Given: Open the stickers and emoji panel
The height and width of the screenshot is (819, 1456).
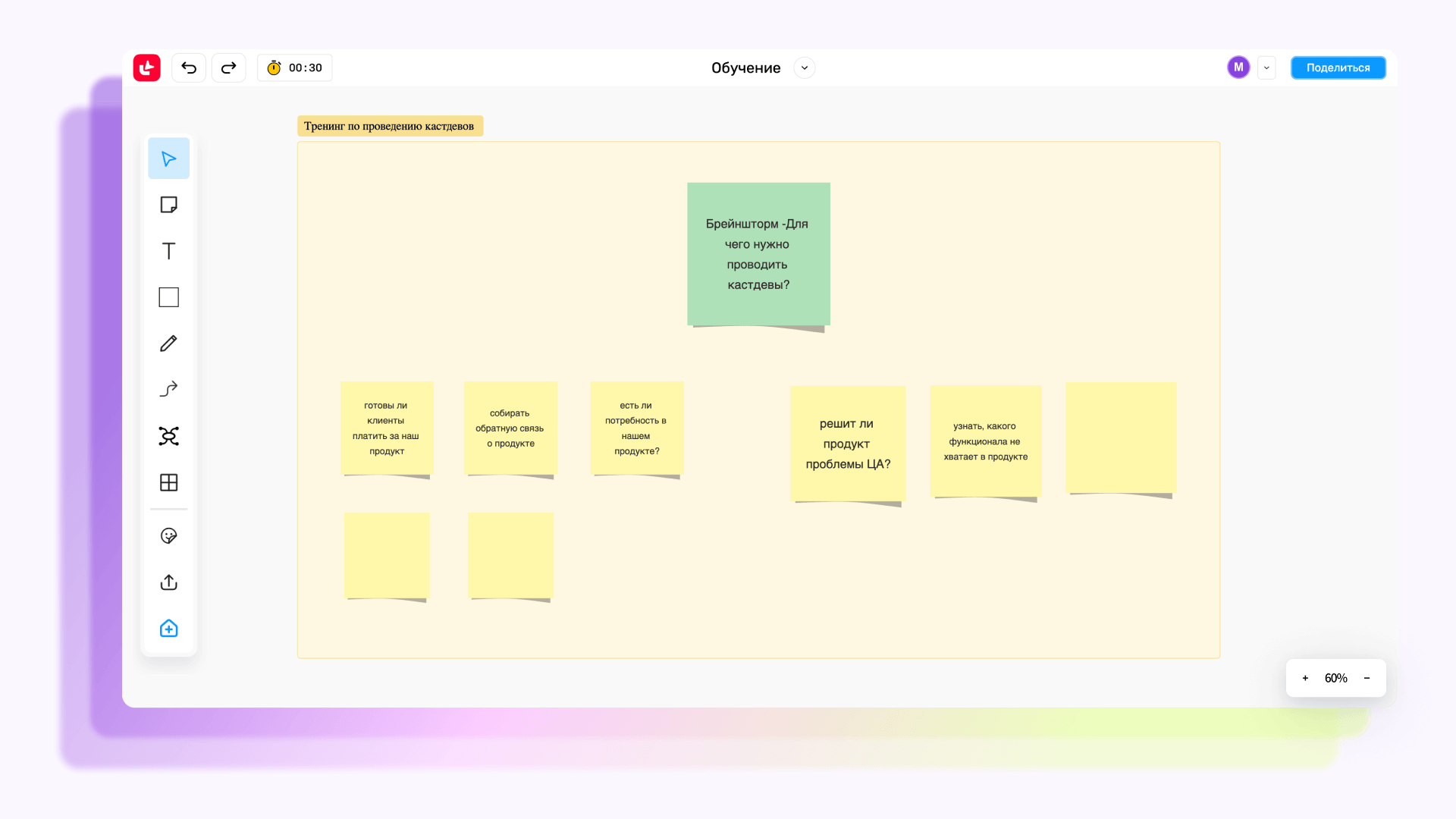Looking at the screenshot, I should [x=168, y=536].
